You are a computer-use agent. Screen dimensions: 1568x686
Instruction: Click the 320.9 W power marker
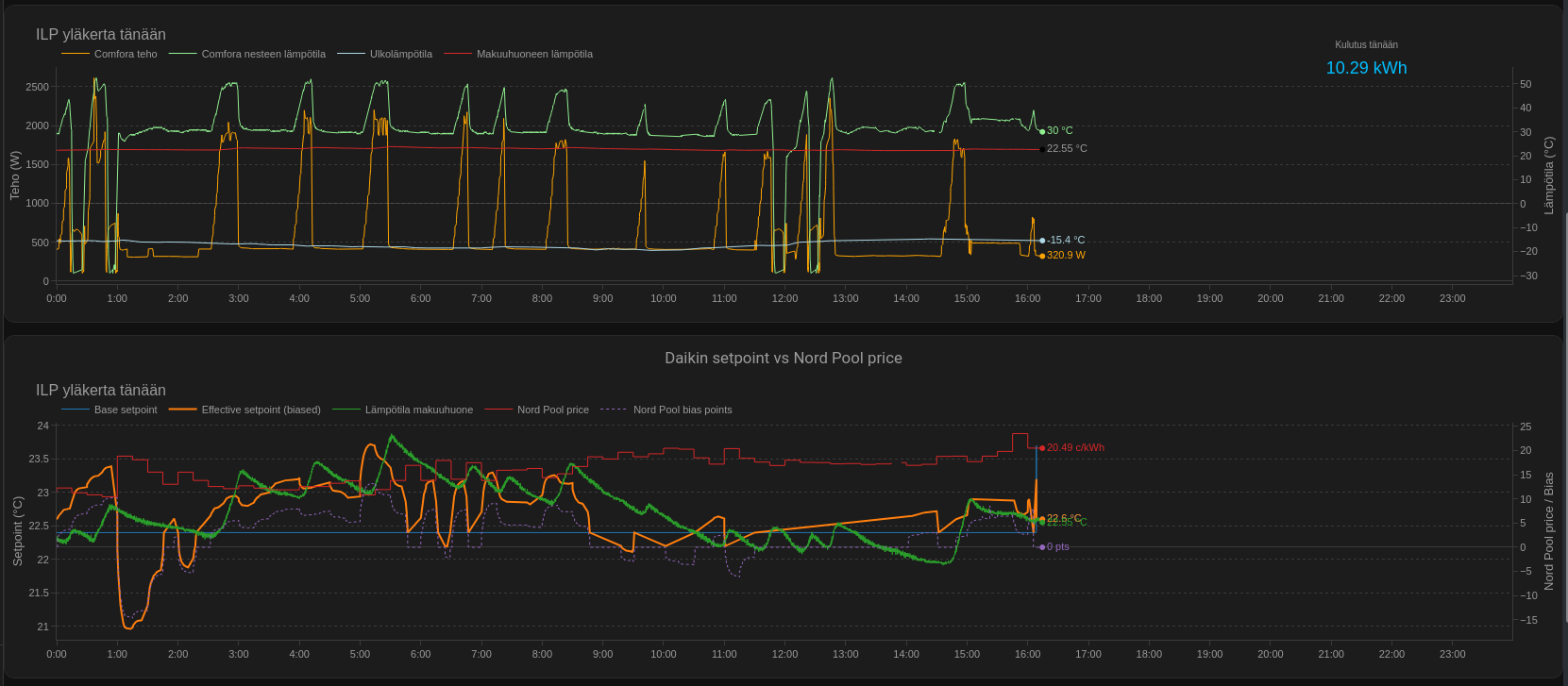(x=1042, y=256)
